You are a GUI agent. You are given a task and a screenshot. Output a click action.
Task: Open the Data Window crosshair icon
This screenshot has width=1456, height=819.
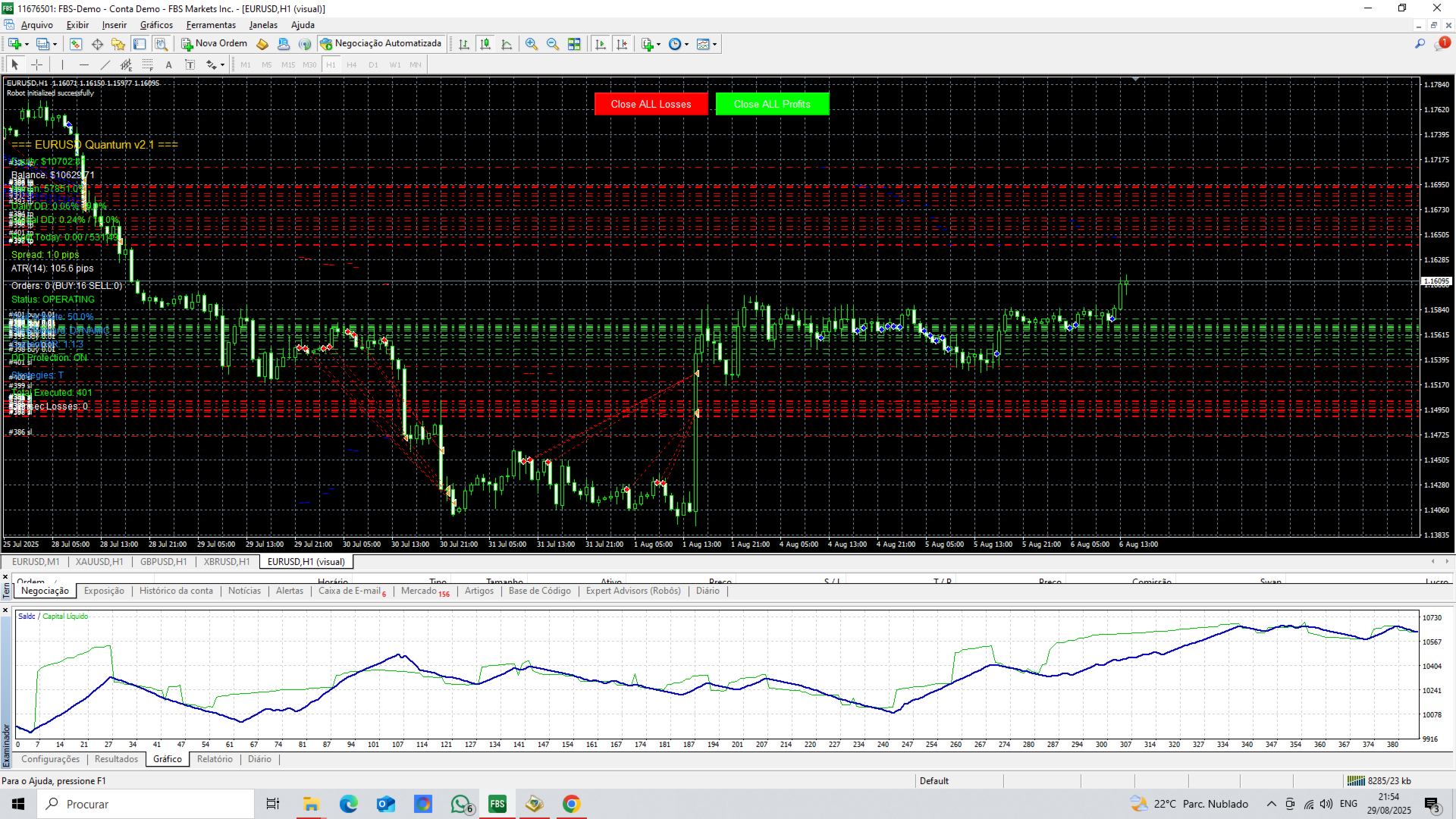[x=97, y=44]
